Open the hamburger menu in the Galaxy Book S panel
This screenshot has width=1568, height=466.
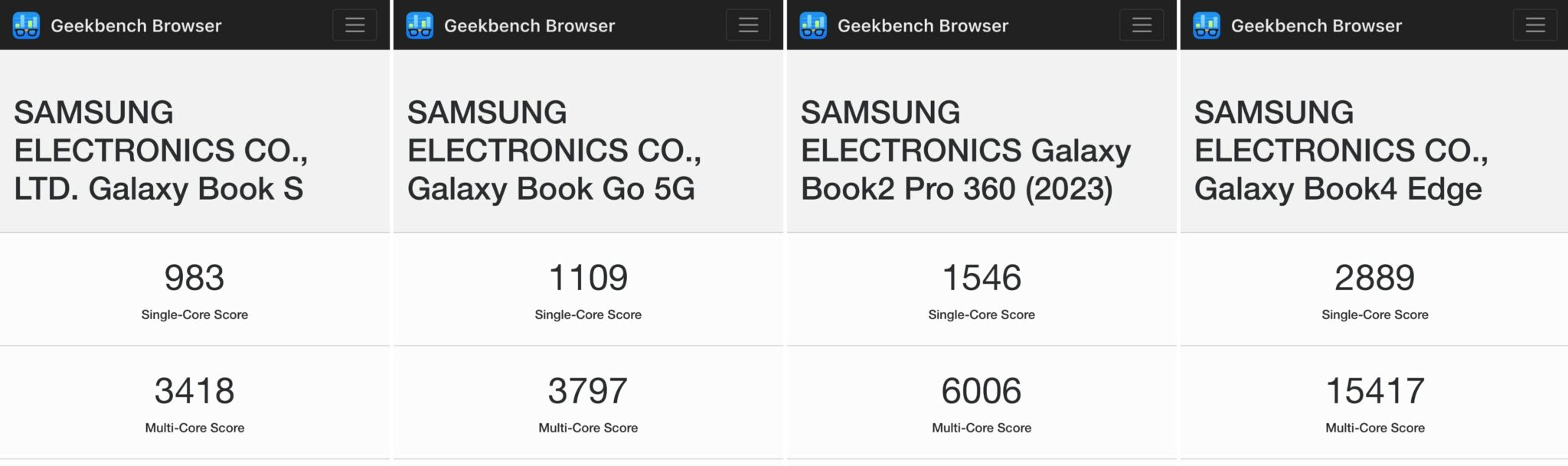(x=354, y=24)
